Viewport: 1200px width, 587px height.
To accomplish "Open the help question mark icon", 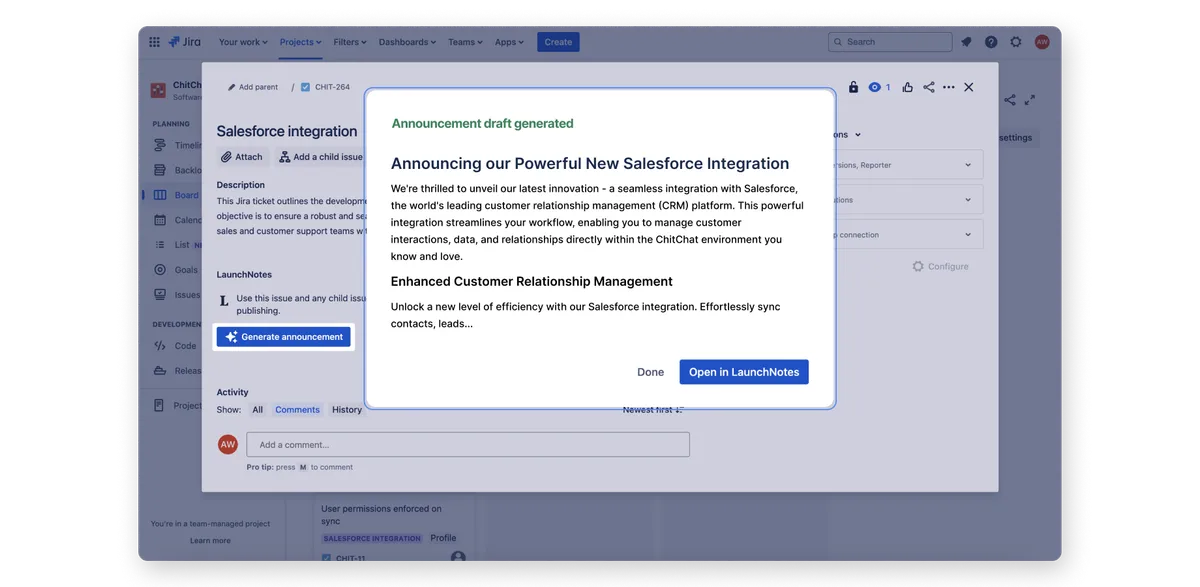I will coord(991,42).
